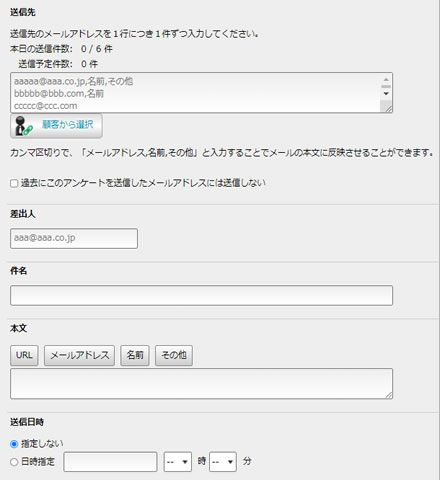The image size is (440, 480).
Task: Click the textarea scroll down arrow
Action: click(386, 93)
